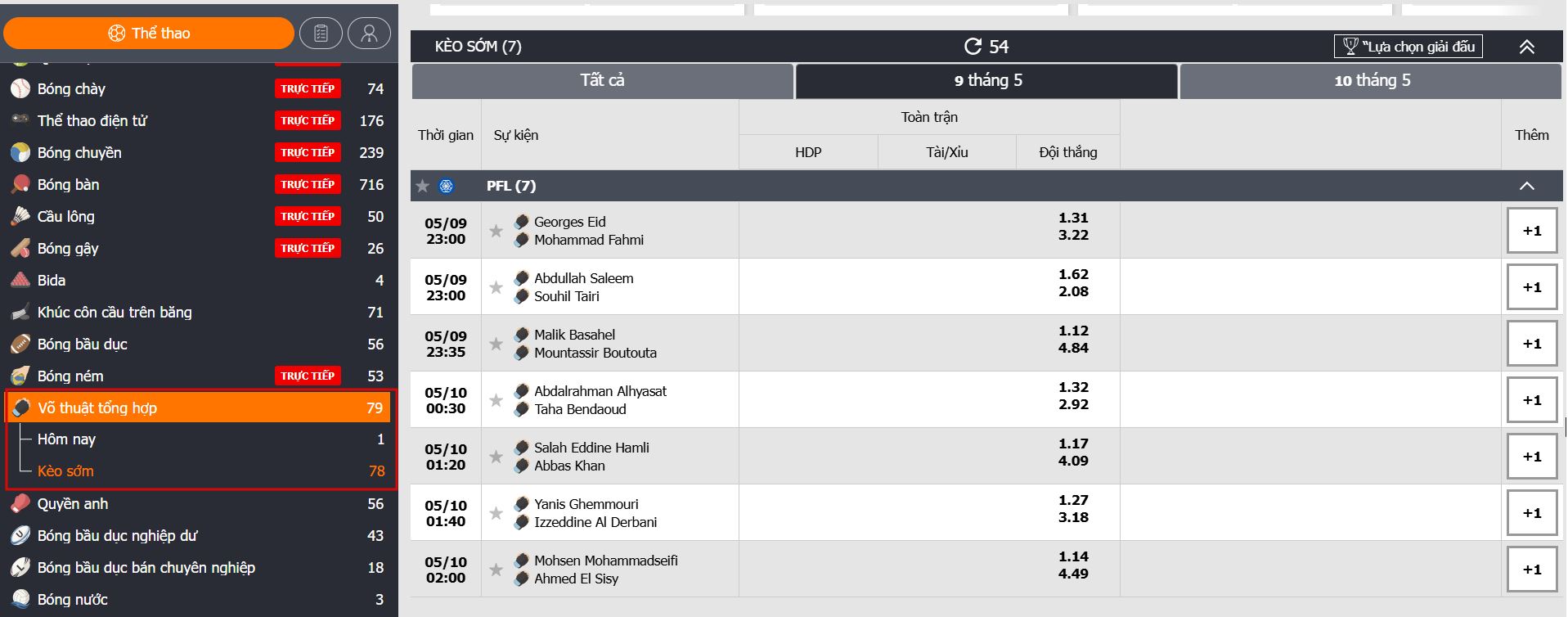Viewport: 1568px width, 617px height.
Task: Click +1 for Abdullah Saleem match
Action: coord(1531,287)
